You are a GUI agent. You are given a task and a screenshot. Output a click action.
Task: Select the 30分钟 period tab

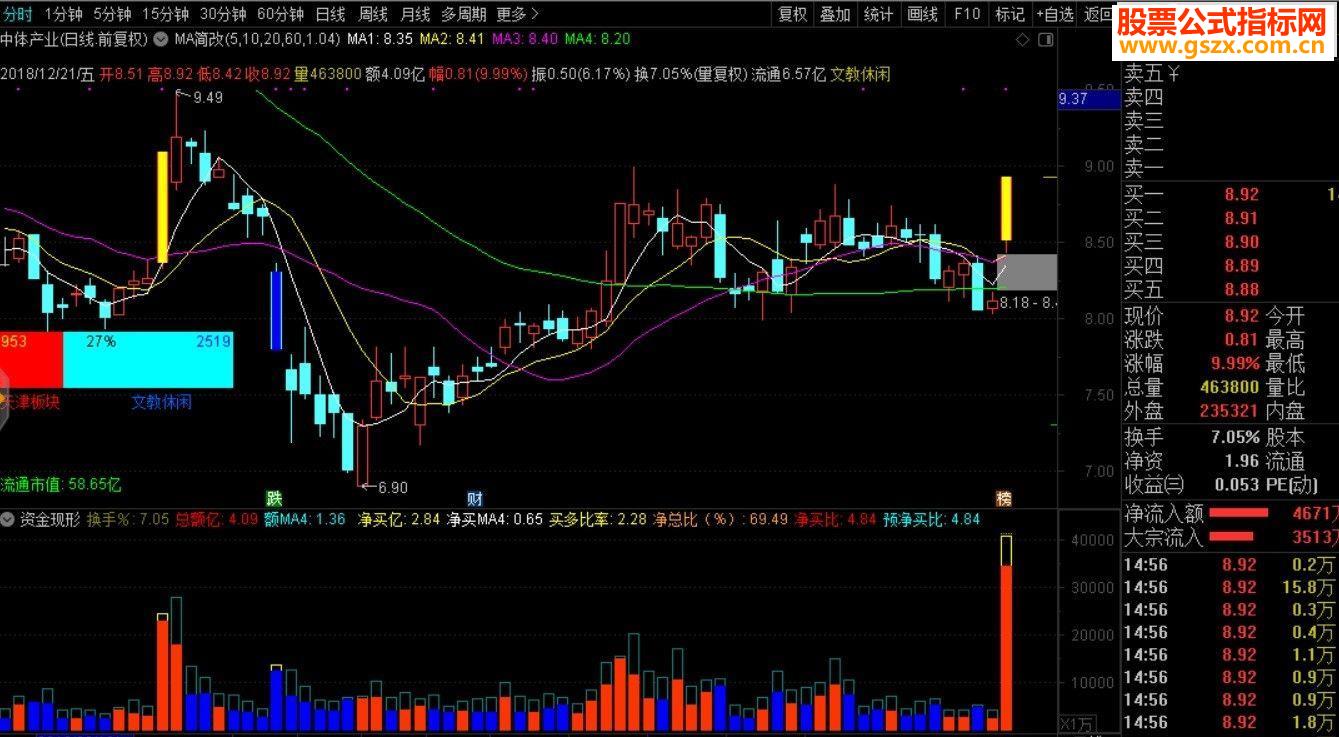(x=223, y=14)
